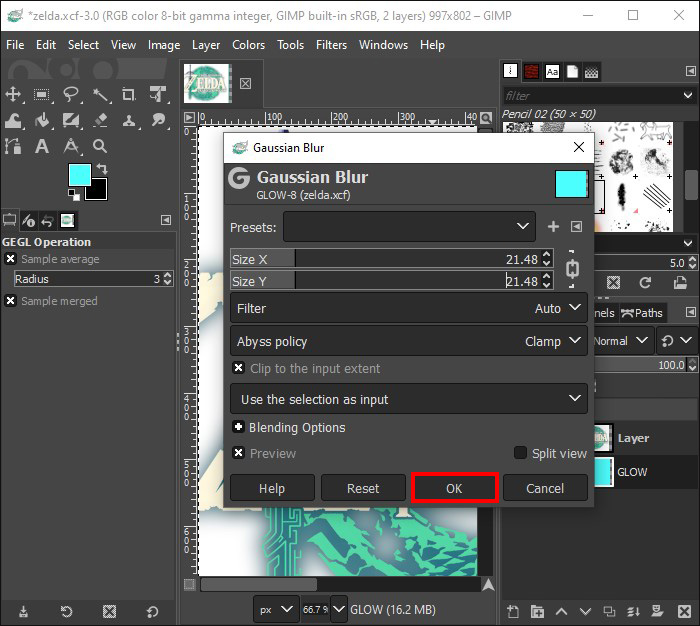Create a new layer icon
700x626 pixels.
pos(513,611)
